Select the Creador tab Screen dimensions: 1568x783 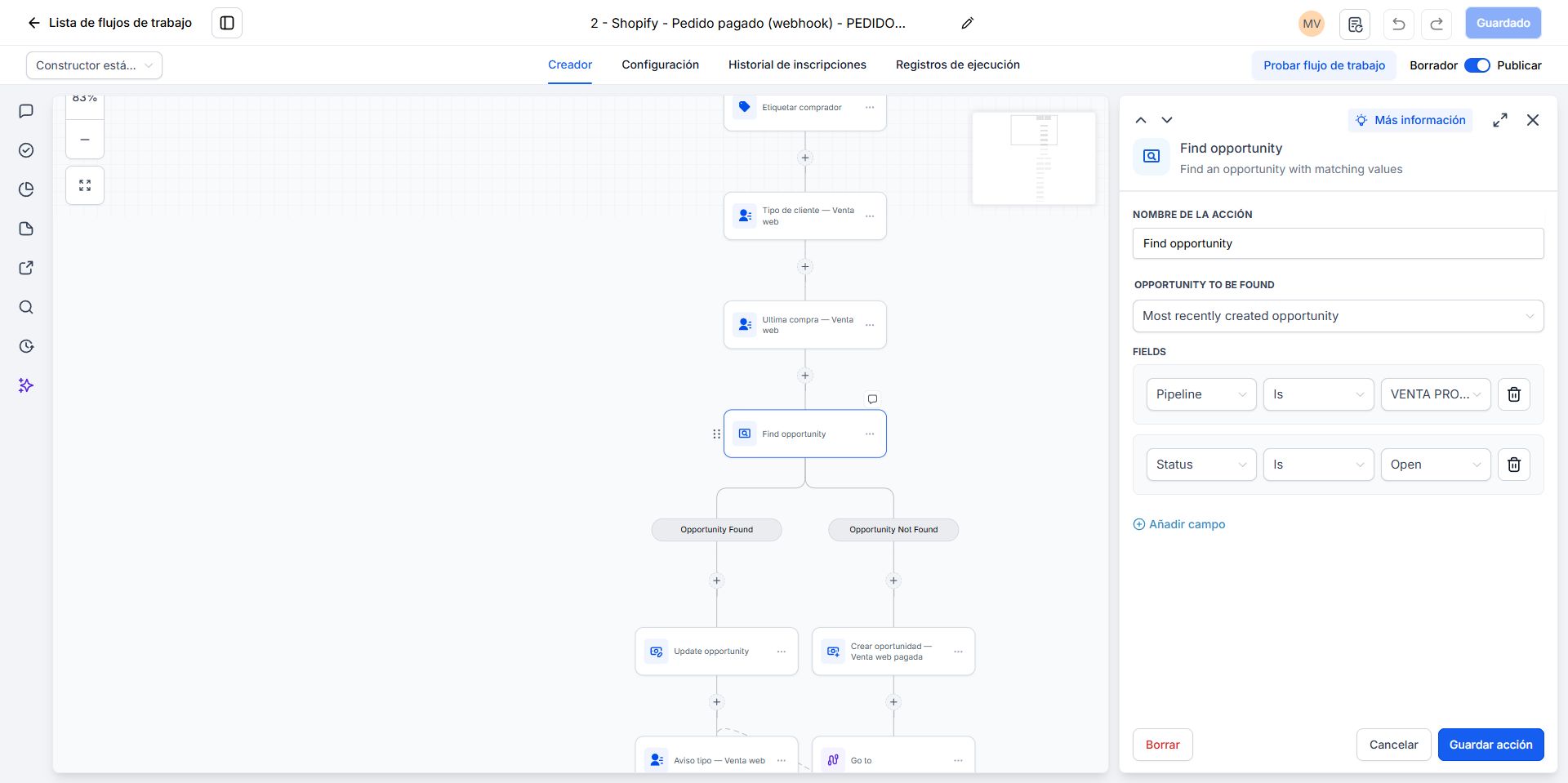pyautogui.click(x=570, y=65)
